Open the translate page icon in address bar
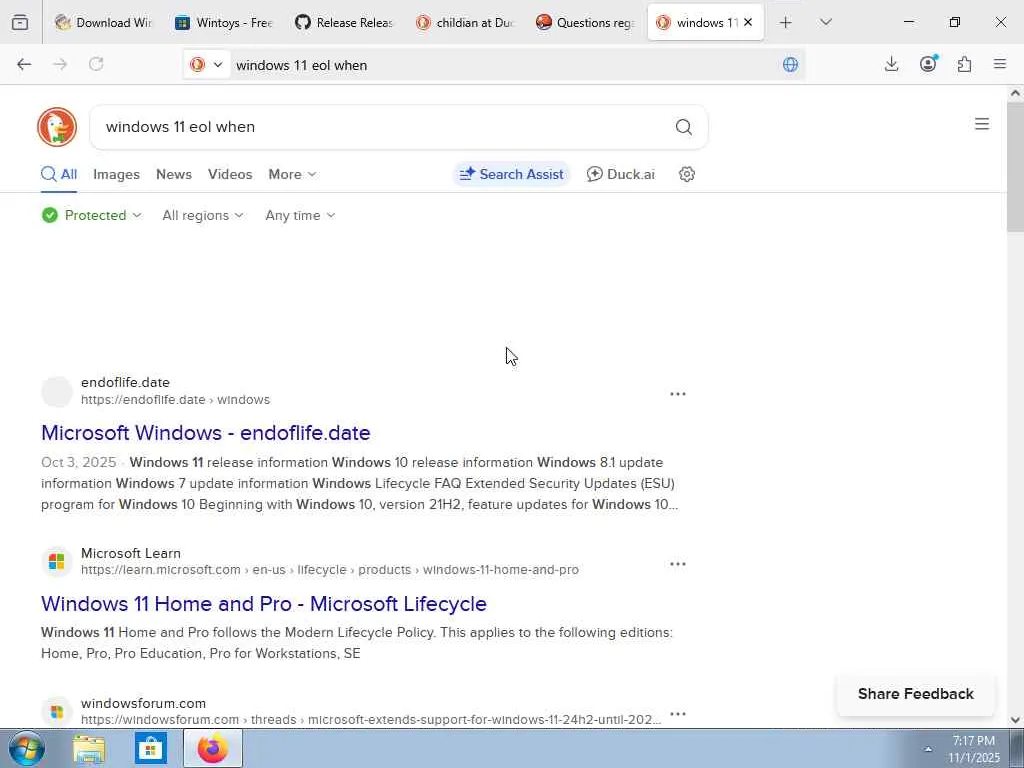The width and height of the screenshot is (1024, 768). click(x=790, y=65)
